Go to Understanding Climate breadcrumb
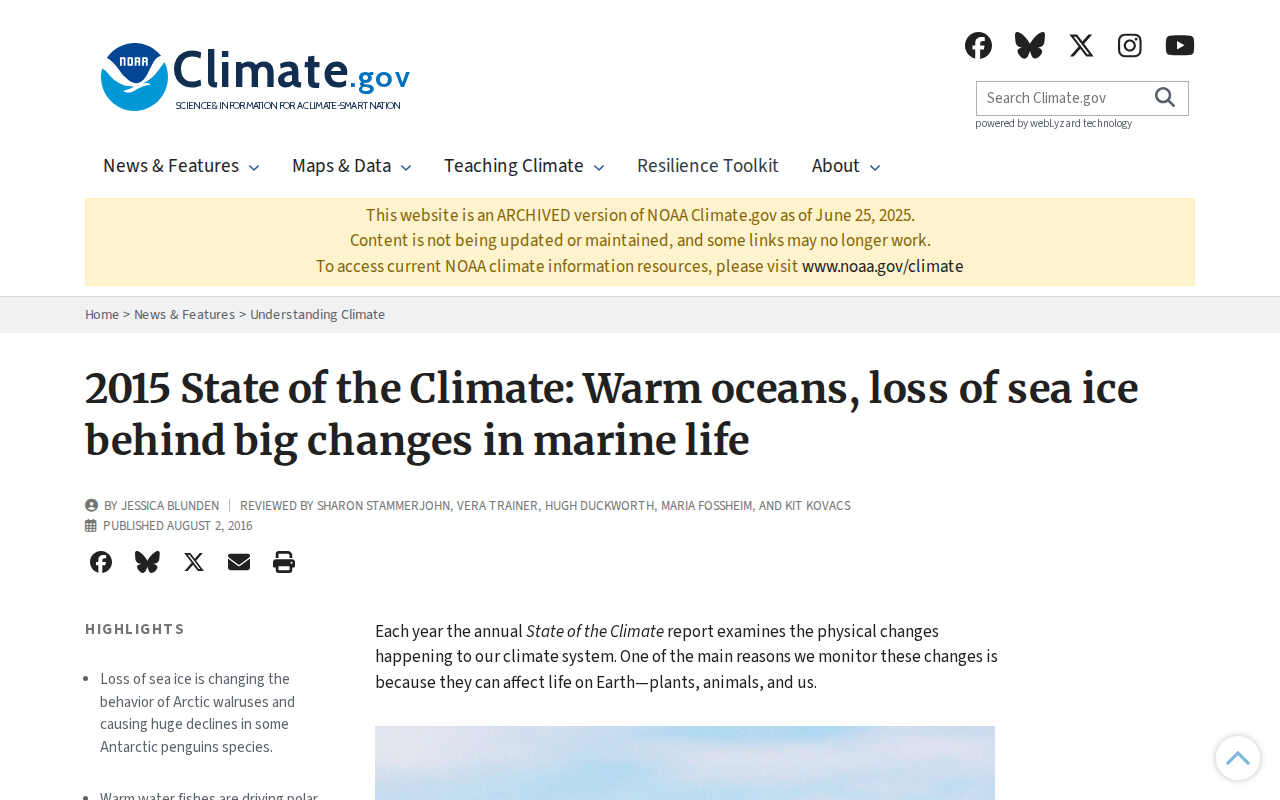 (317, 314)
